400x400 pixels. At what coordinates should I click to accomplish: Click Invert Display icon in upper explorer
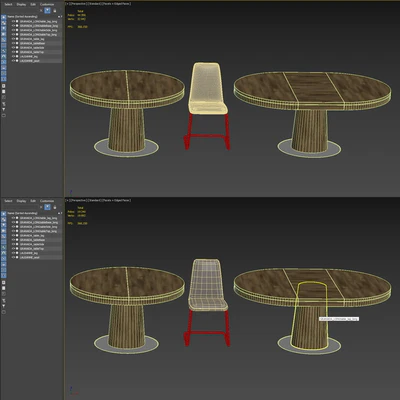(x=4, y=97)
